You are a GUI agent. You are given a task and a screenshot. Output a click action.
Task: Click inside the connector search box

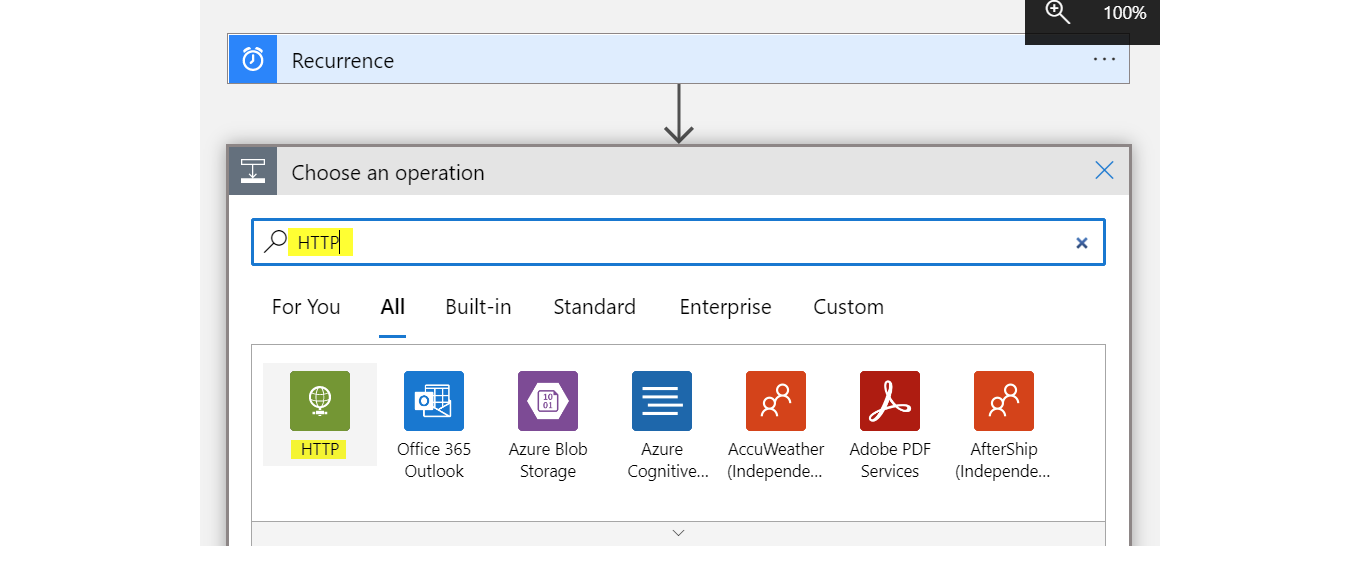coord(700,243)
